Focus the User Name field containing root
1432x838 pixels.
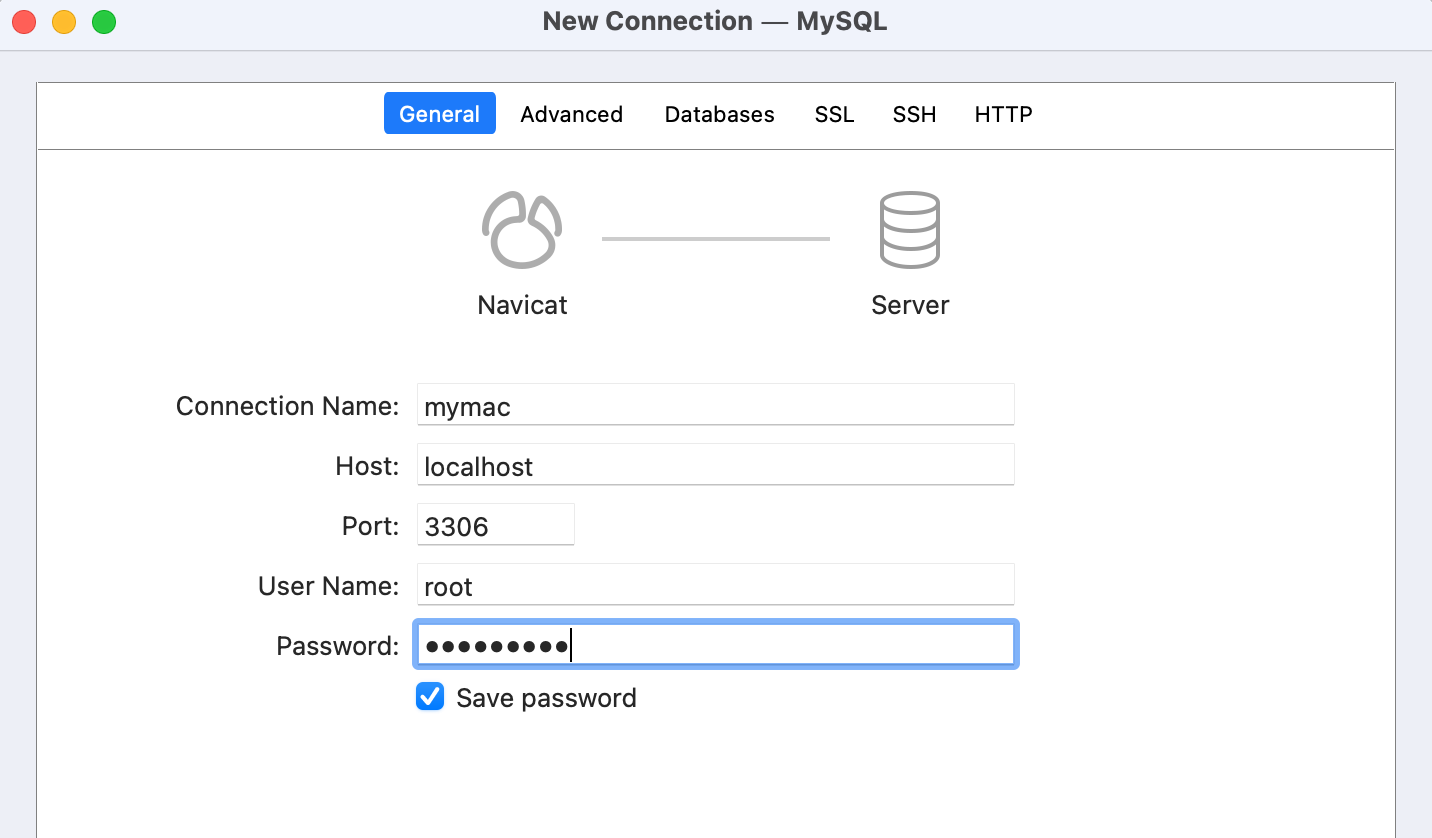coord(715,586)
